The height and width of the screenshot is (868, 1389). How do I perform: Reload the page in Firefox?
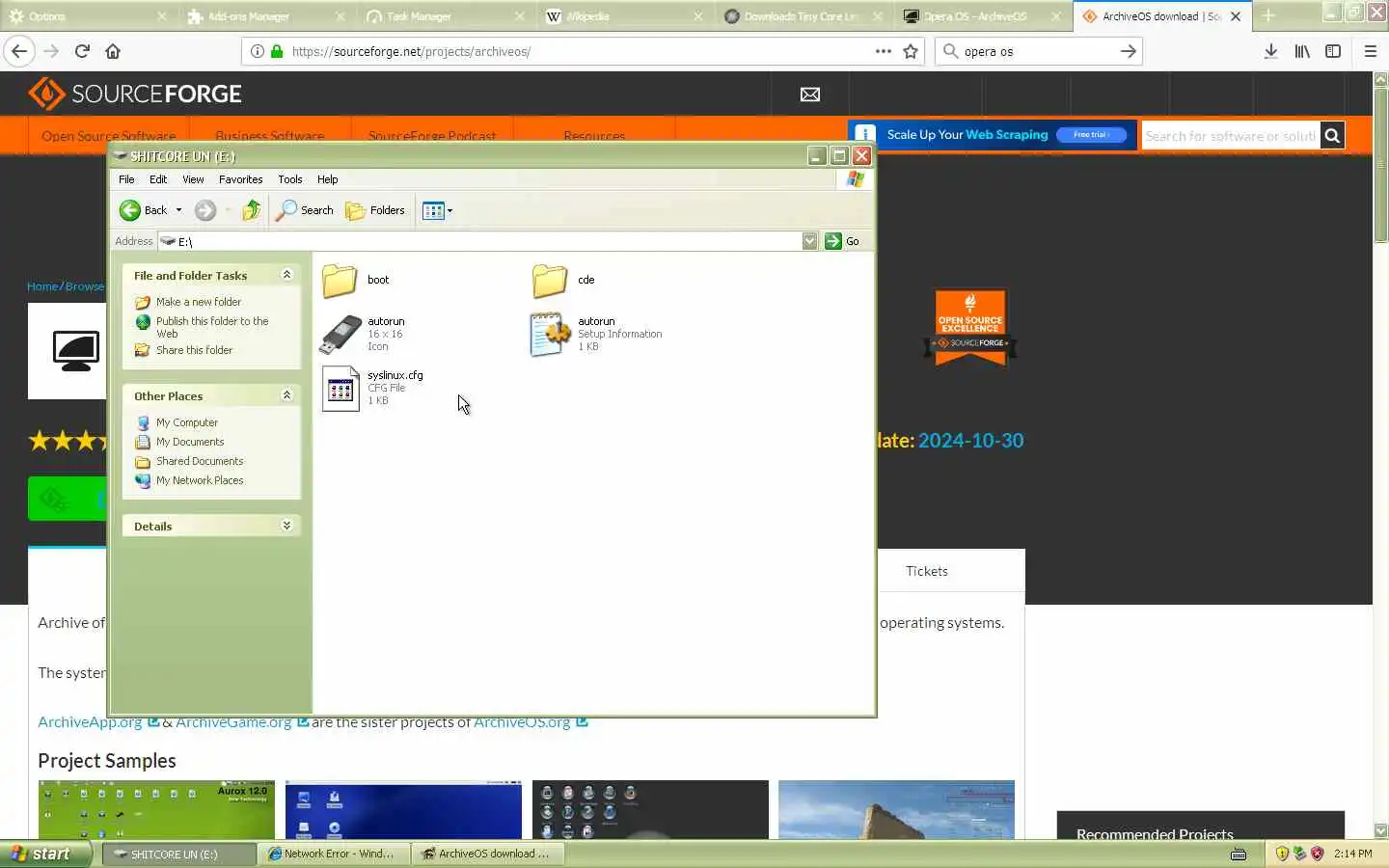82,51
